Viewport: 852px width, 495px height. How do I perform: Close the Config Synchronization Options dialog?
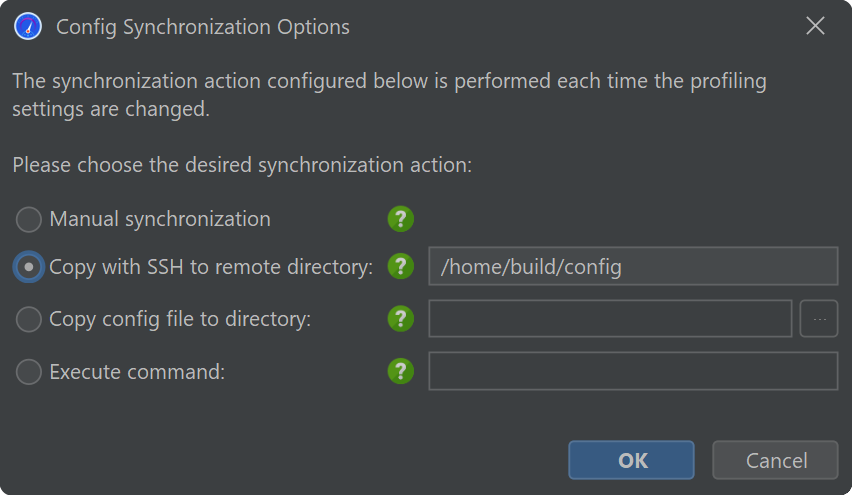pyautogui.click(x=815, y=26)
